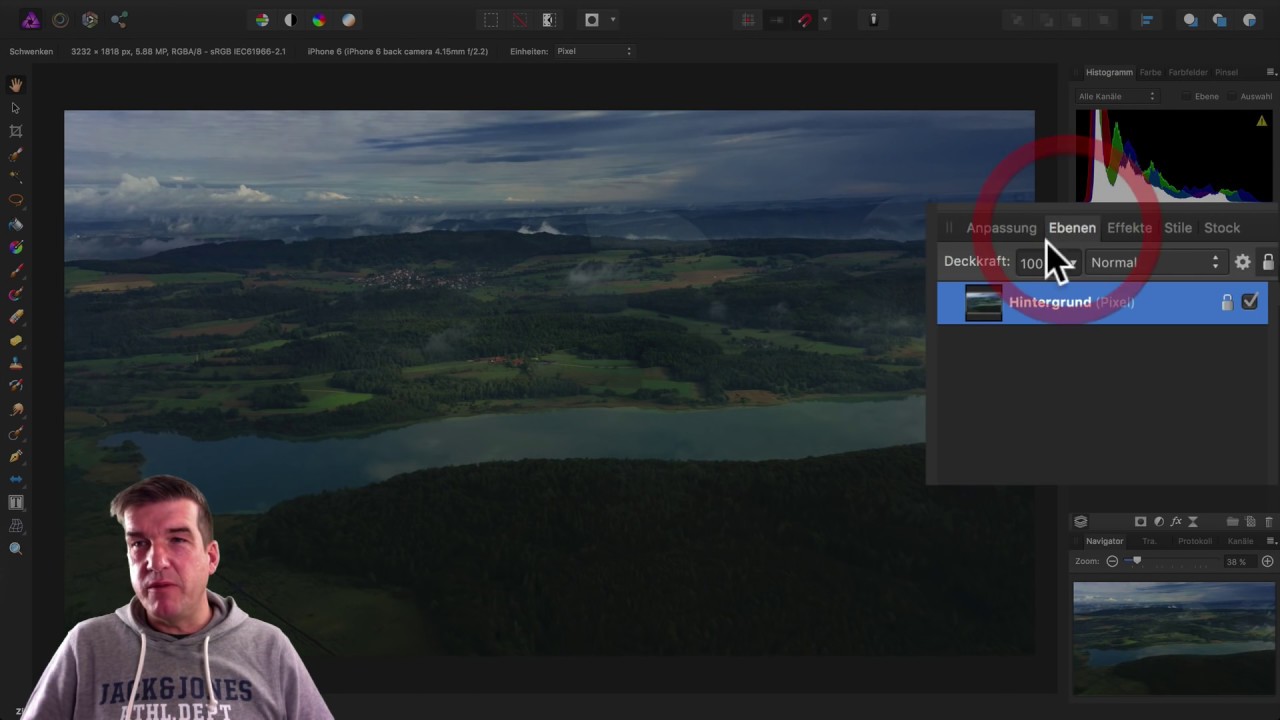1280x720 pixels.
Task: Open the Quick Mask options dropdown arrow
Action: (612, 20)
